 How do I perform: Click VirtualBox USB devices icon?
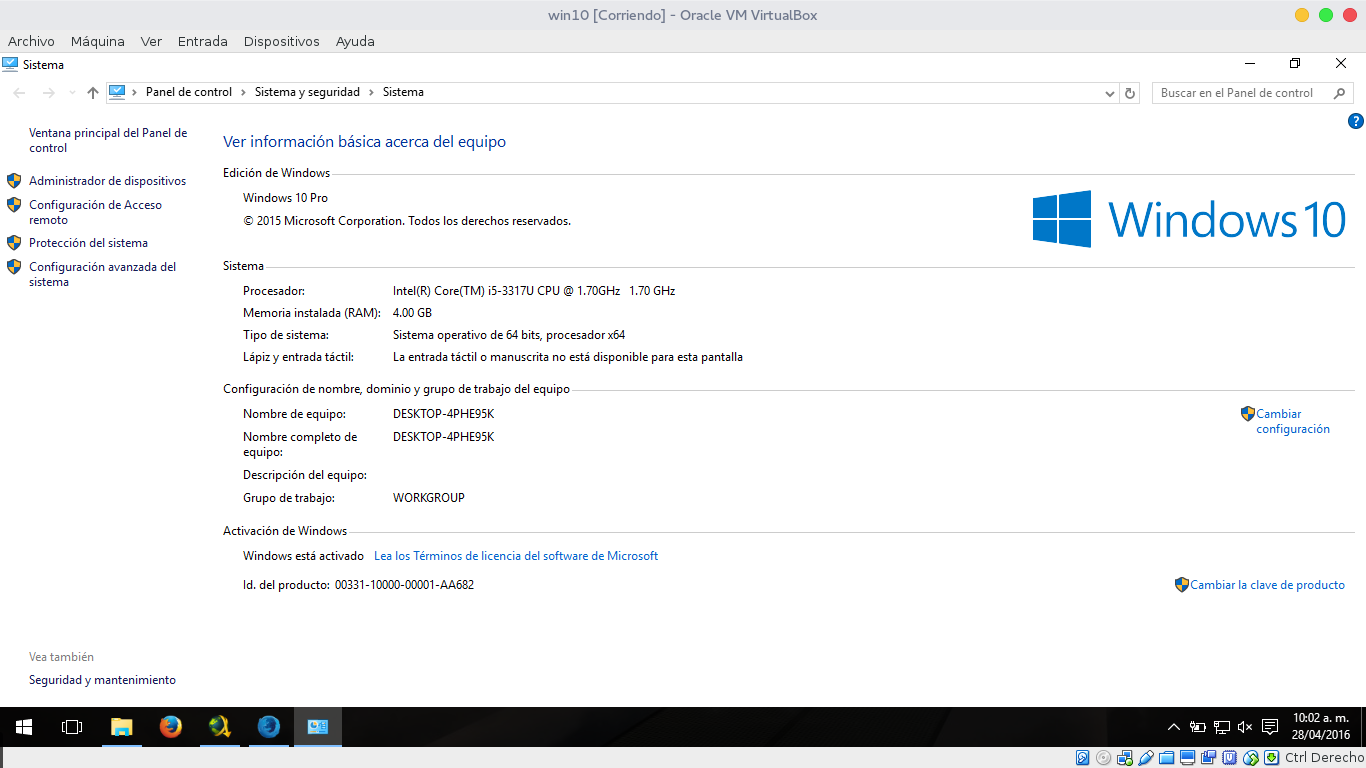coord(1145,758)
